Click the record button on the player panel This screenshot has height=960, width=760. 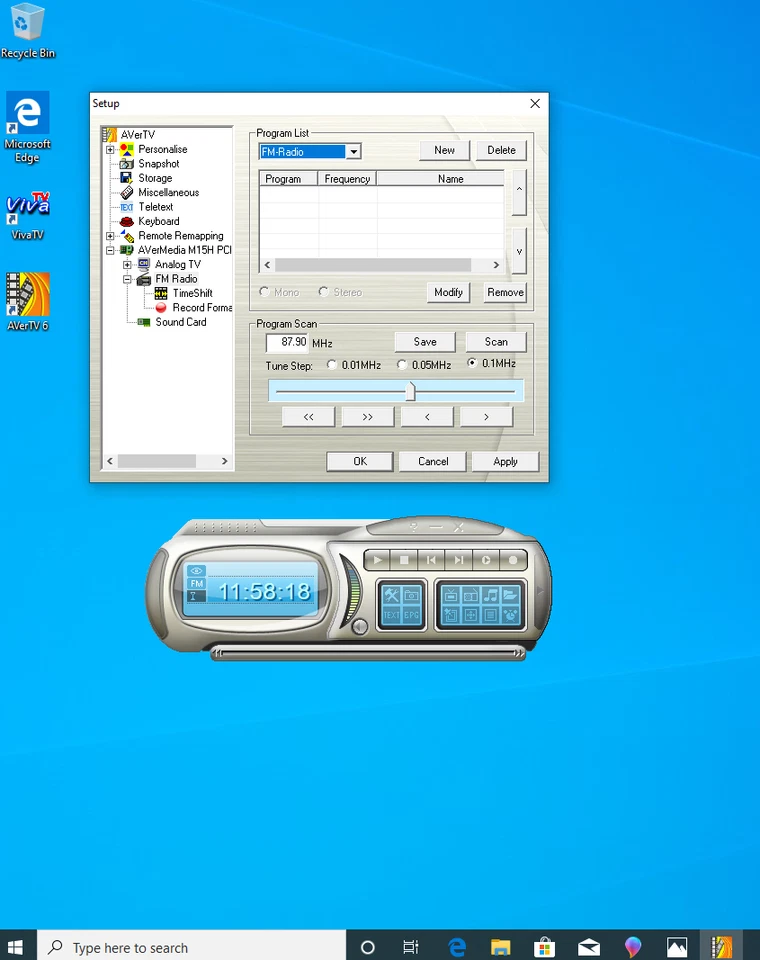pos(514,561)
